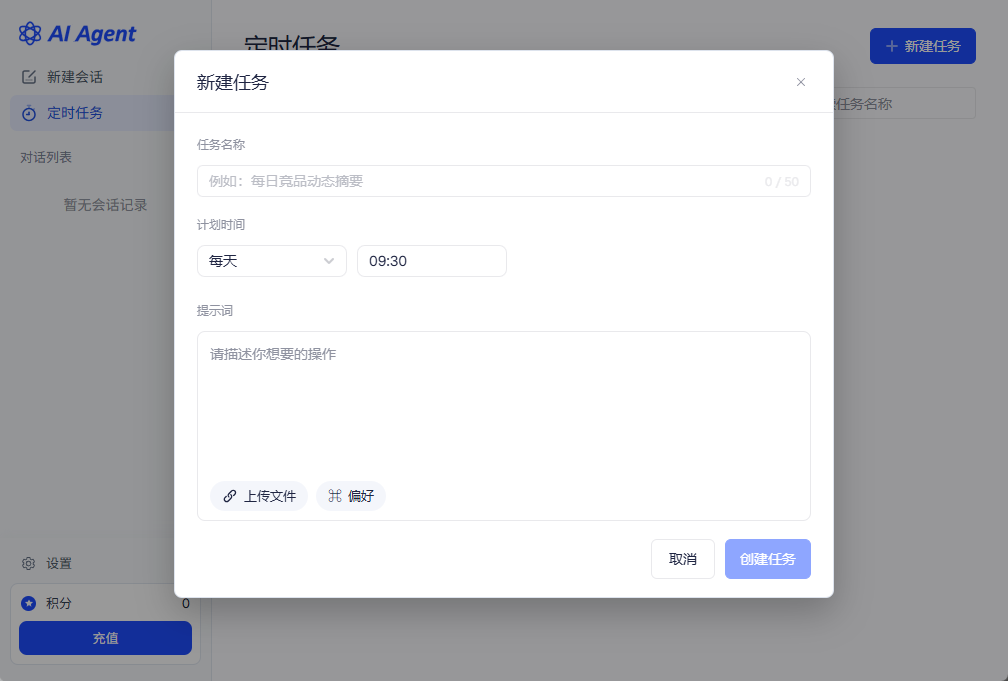Image resolution: width=1008 pixels, height=681 pixels.
Task: Click the 任务名称 label
Action: tap(220, 145)
